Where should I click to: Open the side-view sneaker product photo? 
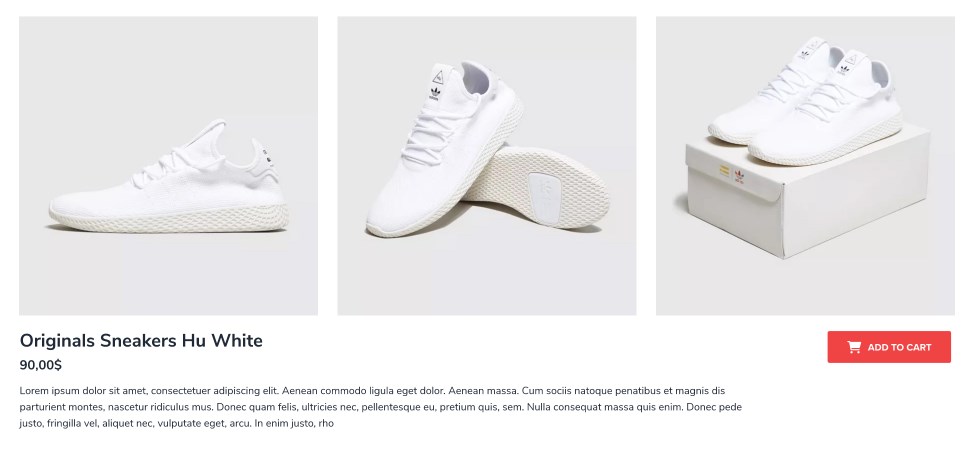168,166
